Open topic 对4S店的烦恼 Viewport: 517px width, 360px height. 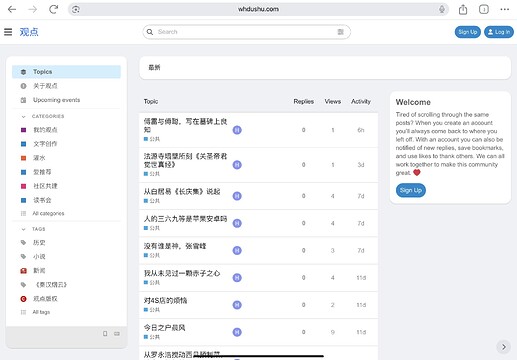coord(165,301)
